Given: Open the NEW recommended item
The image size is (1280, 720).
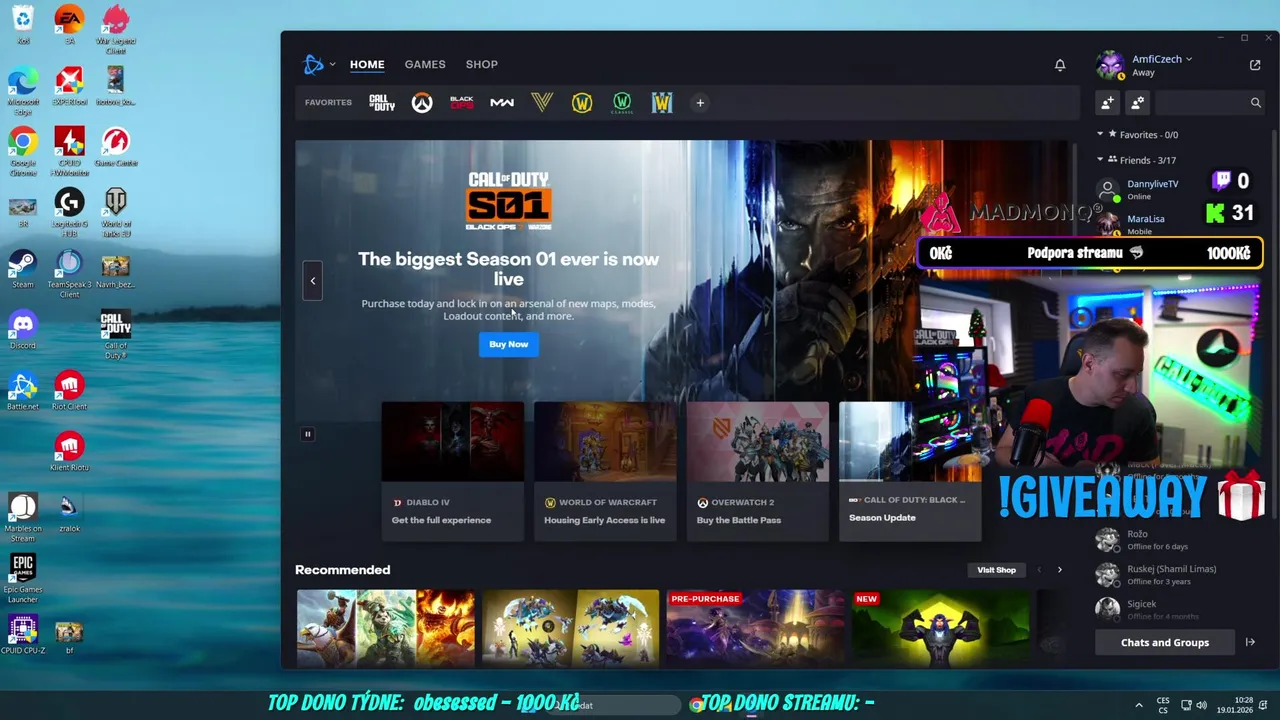Looking at the screenshot, I should [x=940, y=628].
